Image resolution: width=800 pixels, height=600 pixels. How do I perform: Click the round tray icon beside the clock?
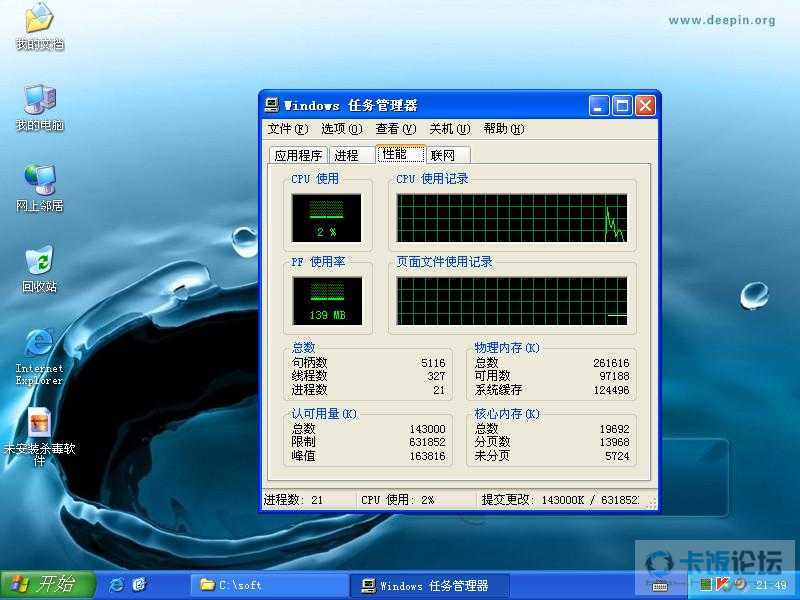click(x=740, y=585)
